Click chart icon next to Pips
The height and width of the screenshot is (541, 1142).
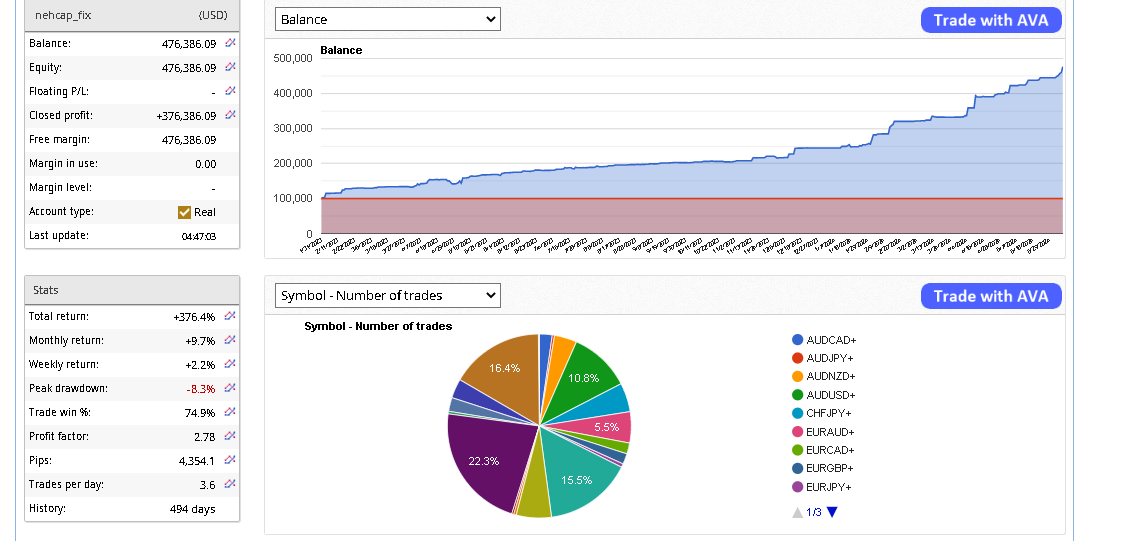click(x=230, y=460)
